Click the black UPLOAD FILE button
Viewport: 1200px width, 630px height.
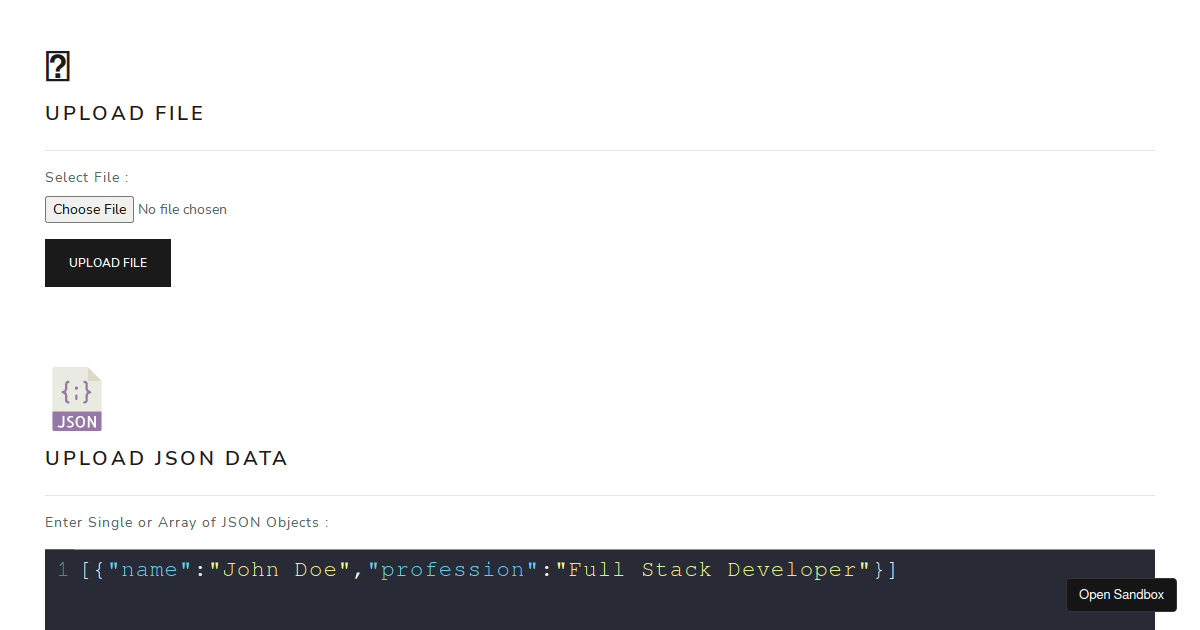108,263
